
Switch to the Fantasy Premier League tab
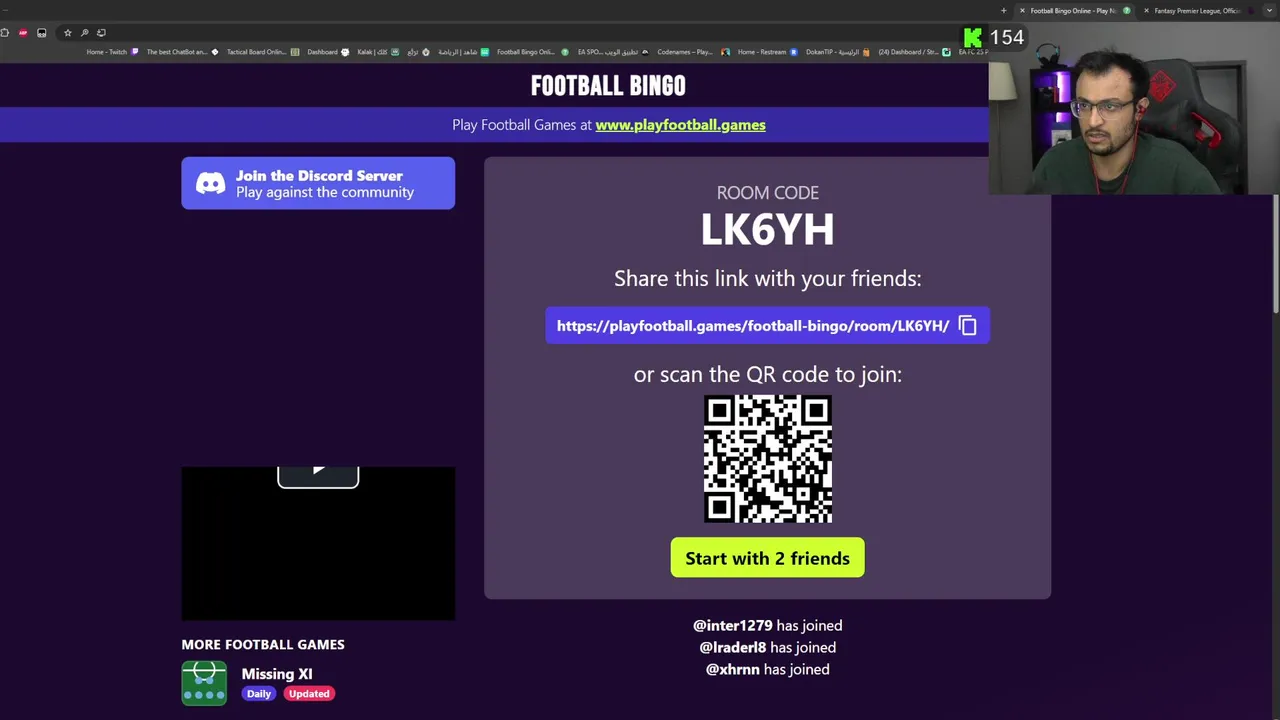1197,11
